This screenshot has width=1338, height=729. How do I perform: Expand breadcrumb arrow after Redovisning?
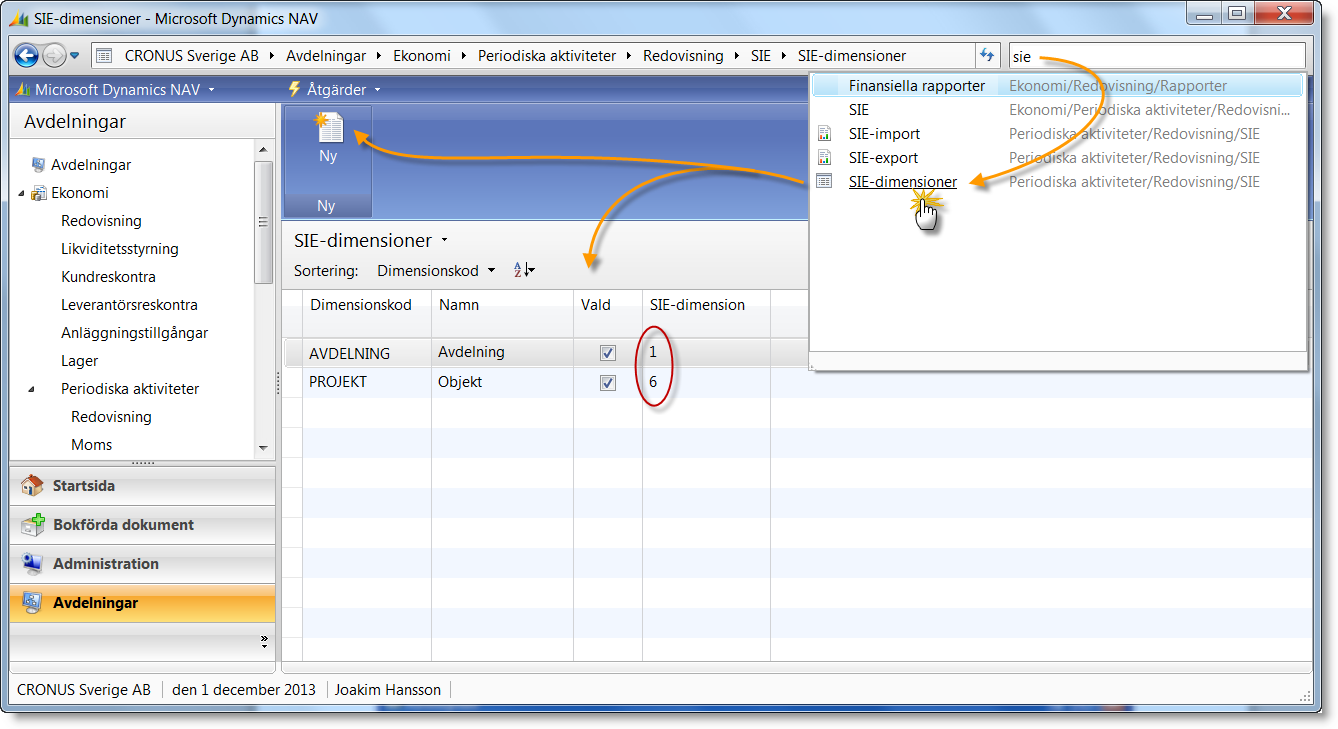coord(738,56)
